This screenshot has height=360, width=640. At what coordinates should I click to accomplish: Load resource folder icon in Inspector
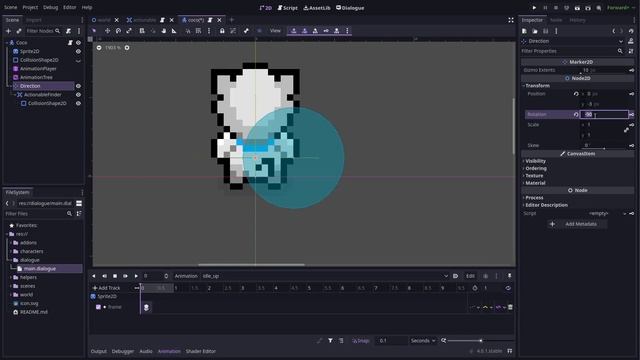(535, 31)
